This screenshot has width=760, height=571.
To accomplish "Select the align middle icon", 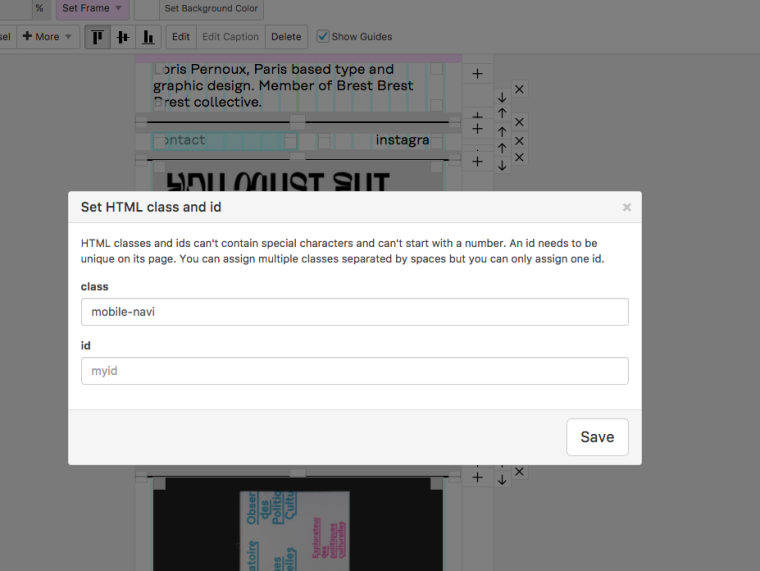I will pyautogui.click(x=123, y=37).
